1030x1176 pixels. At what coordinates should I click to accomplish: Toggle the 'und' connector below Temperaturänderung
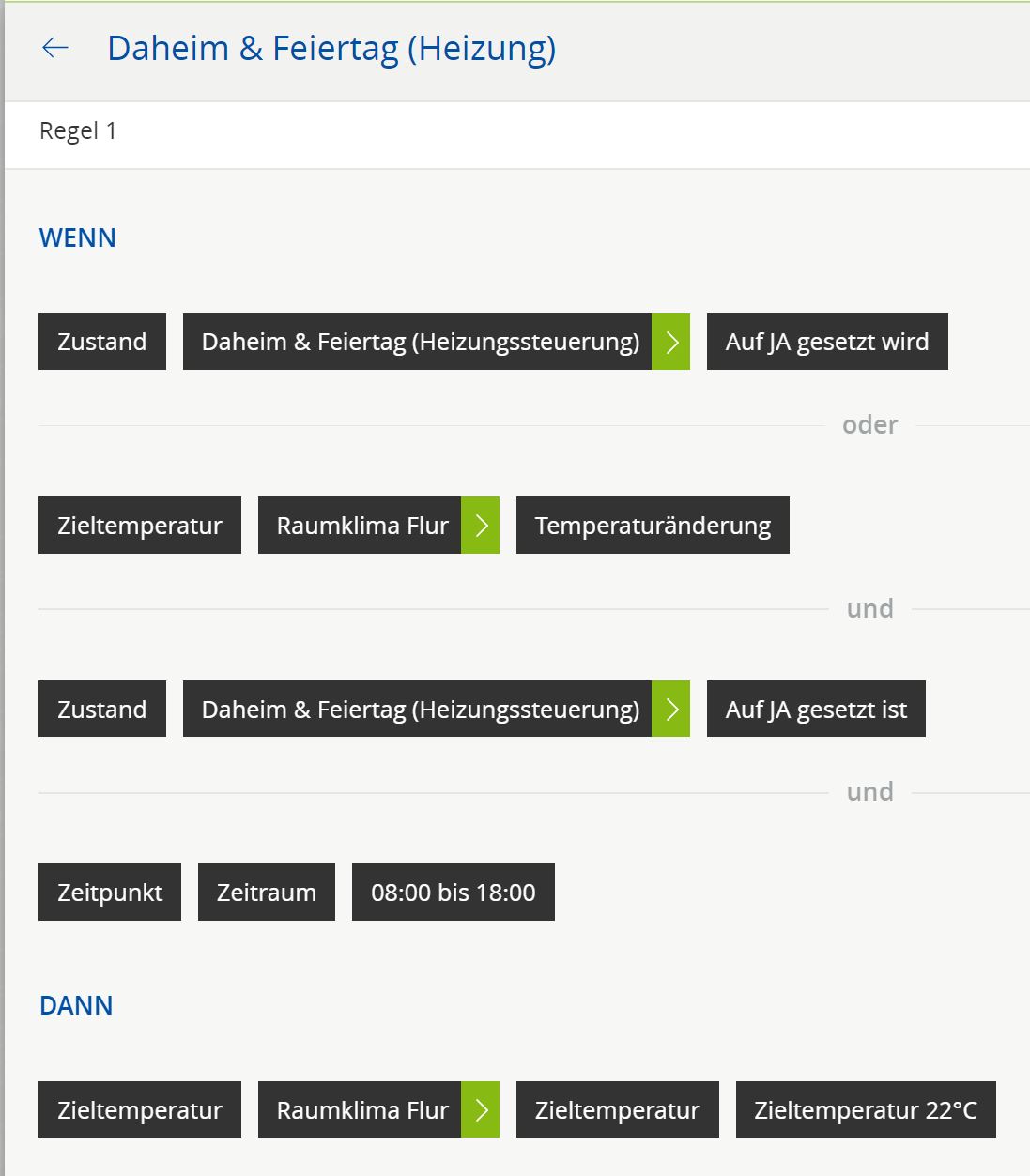point(869,609)
